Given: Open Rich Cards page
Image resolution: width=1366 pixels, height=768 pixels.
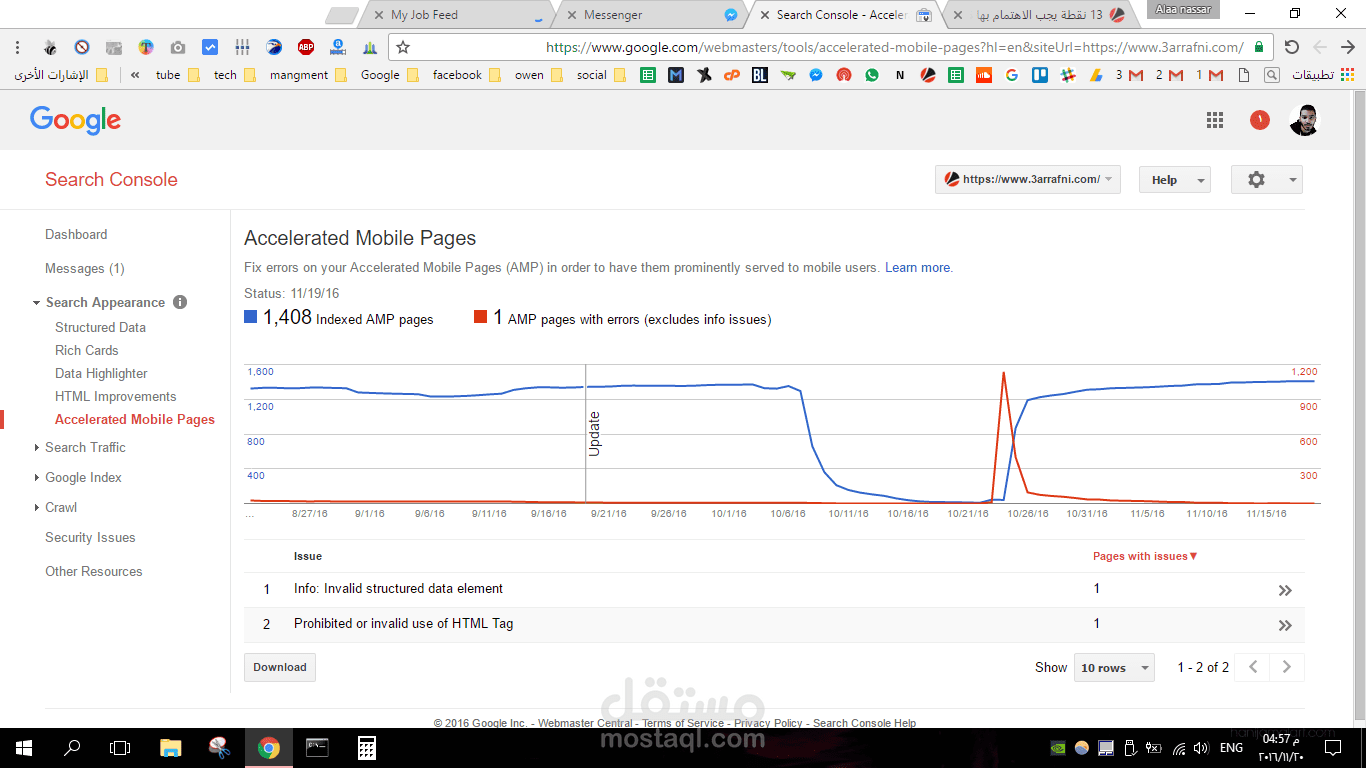Looking at the screenshot, I should tap(87, 350).
